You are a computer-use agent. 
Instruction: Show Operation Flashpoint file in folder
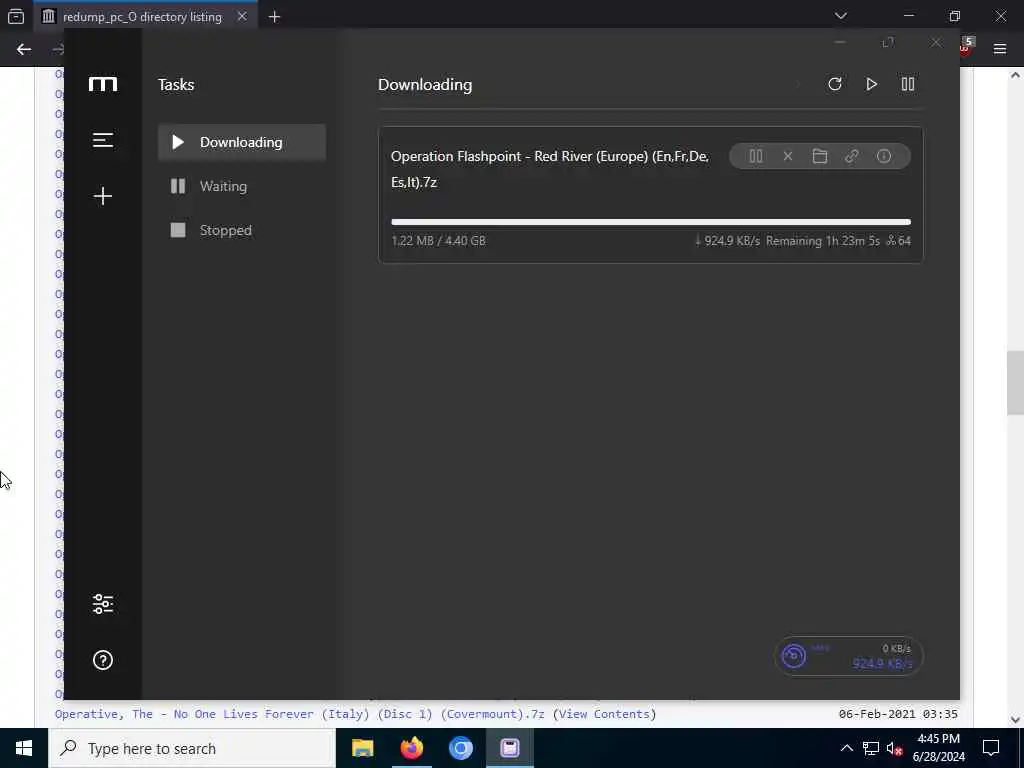820,156
